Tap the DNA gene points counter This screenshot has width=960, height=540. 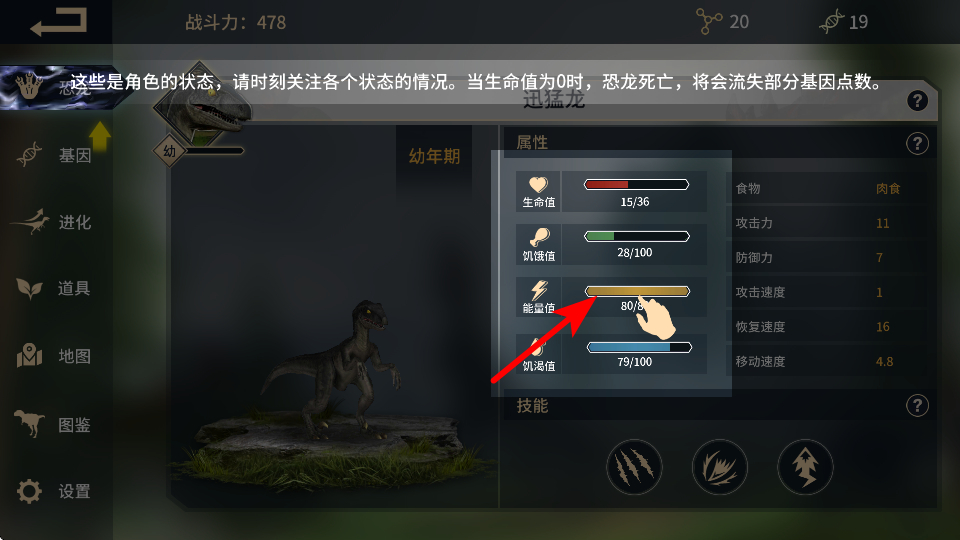[844, 22]
